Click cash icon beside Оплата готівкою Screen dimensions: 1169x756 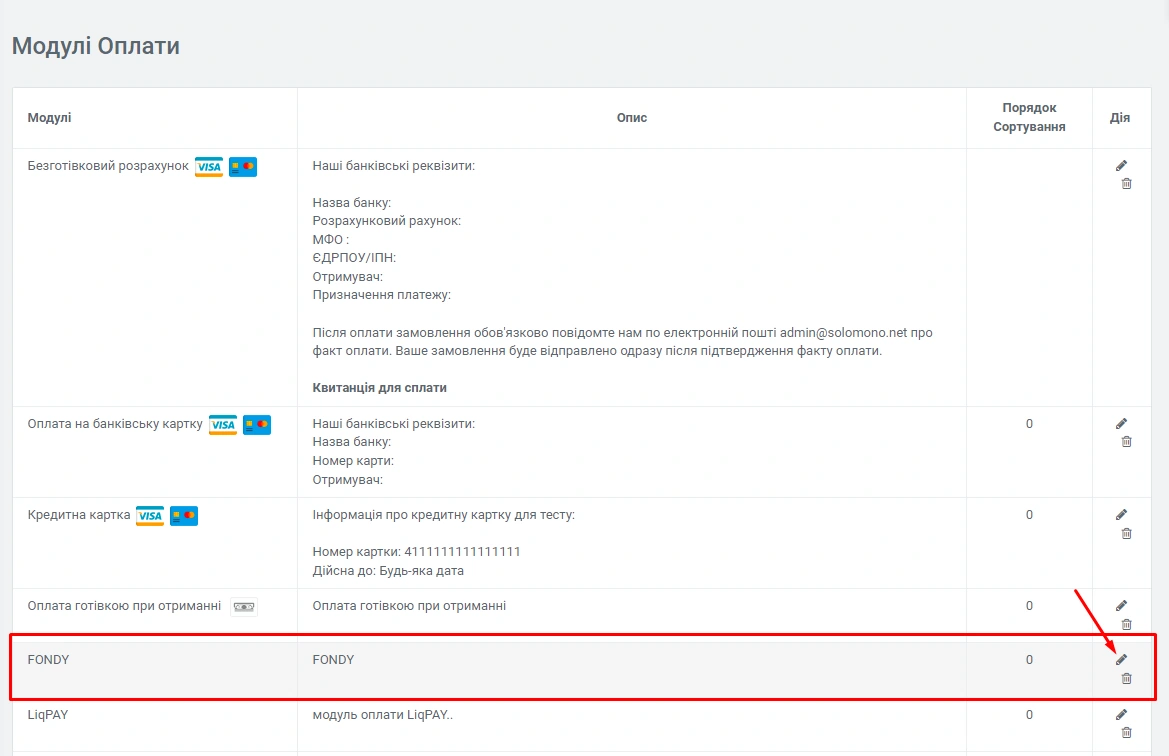(244, 607)
